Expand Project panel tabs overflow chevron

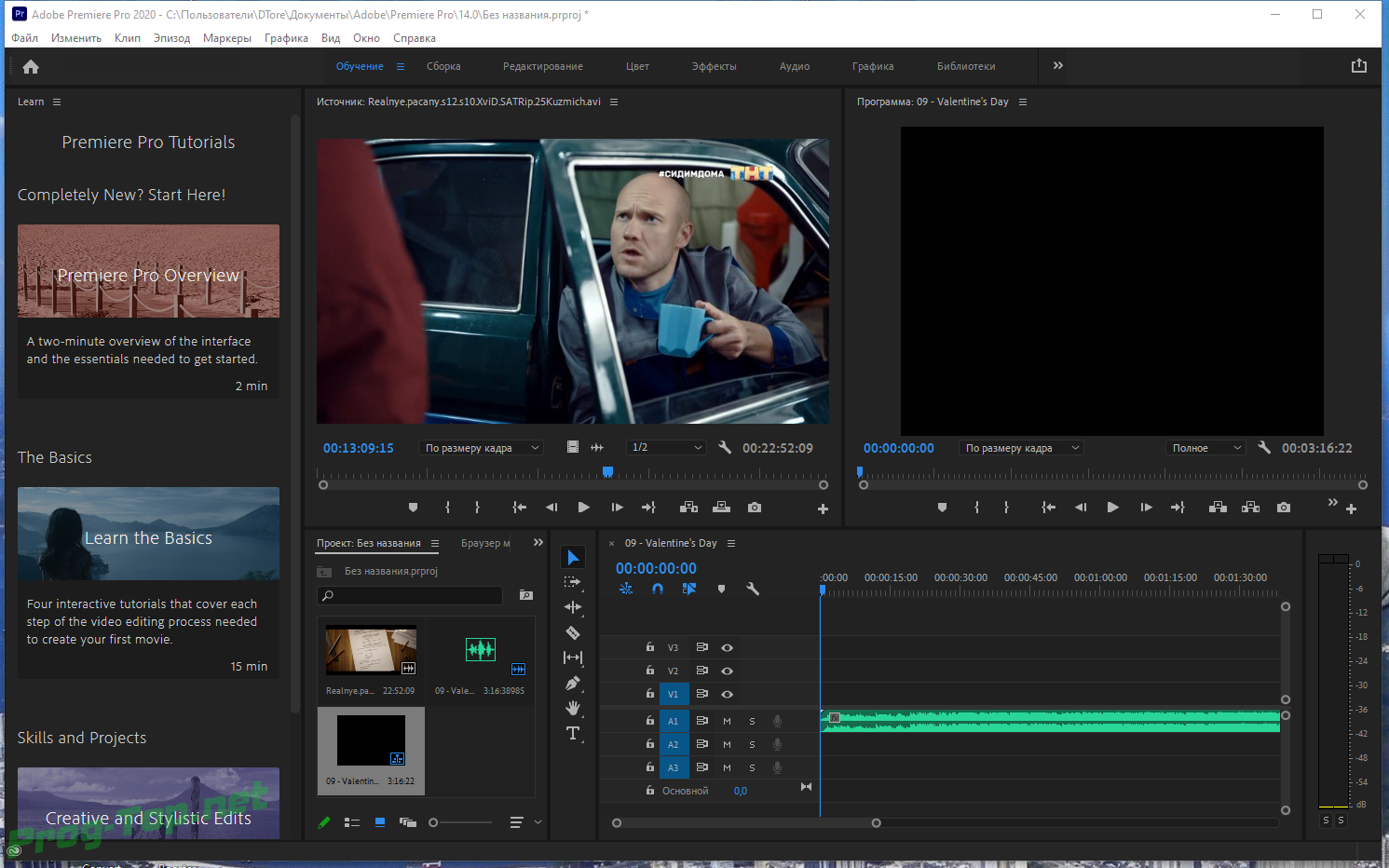tap(538, 542)
